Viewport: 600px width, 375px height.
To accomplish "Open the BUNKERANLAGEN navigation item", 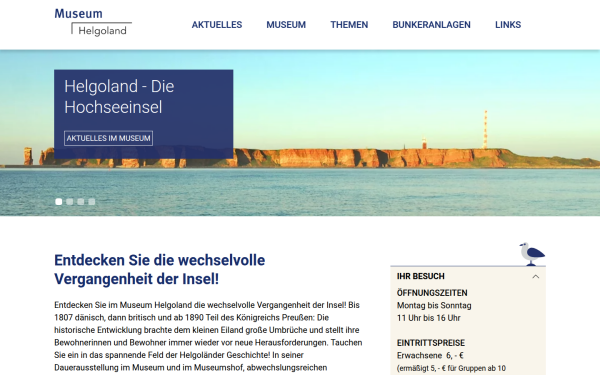I will tap(431, 25).
